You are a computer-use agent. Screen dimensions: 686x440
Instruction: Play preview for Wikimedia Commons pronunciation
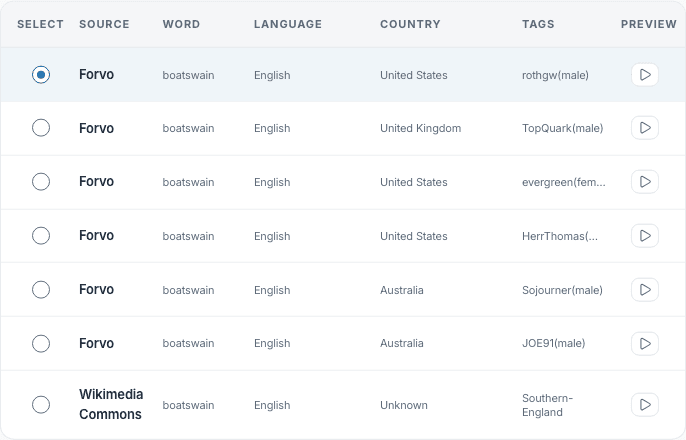pyautogui.click(x=645, y=405)
